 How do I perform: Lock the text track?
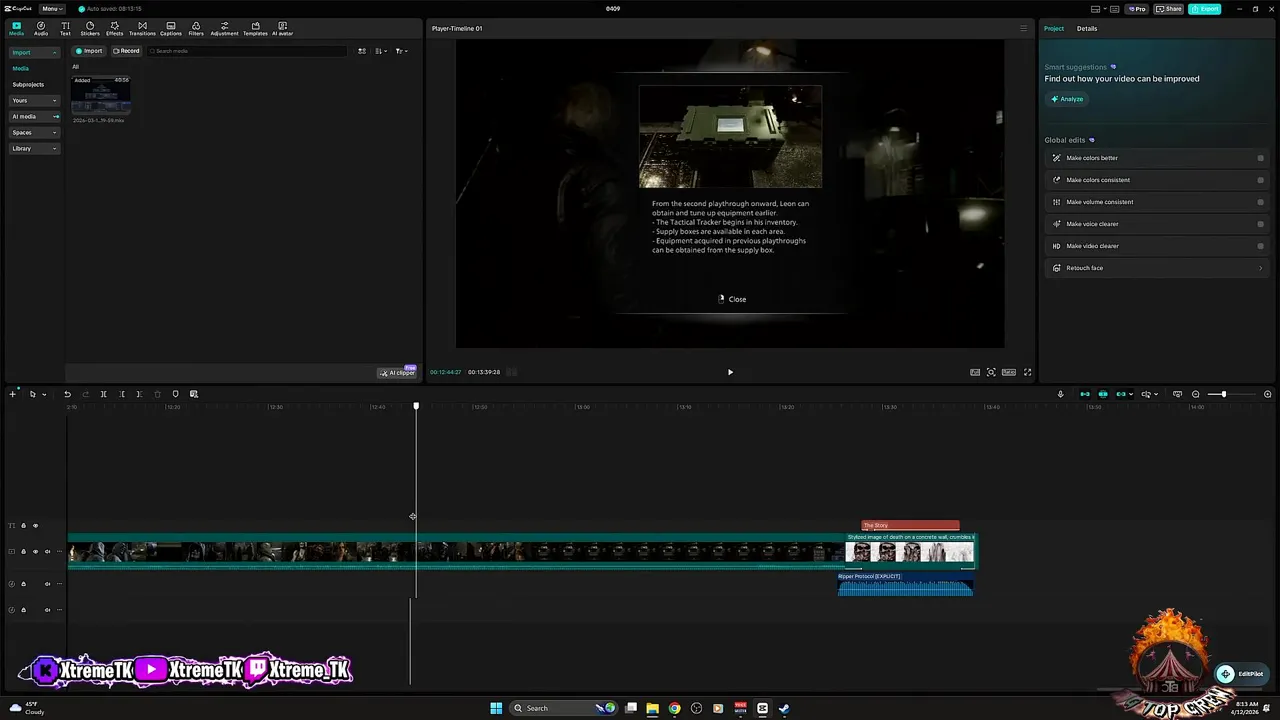pyautogui.click(x=23, y=525)
